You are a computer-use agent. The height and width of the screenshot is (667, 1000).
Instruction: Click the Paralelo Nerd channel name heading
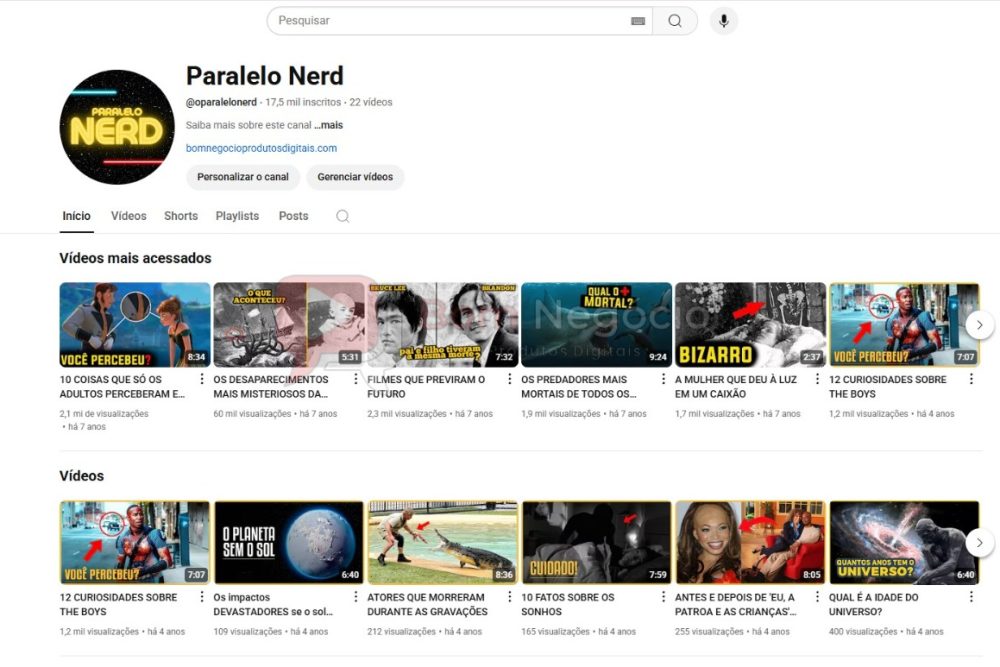tap(265, 76)
